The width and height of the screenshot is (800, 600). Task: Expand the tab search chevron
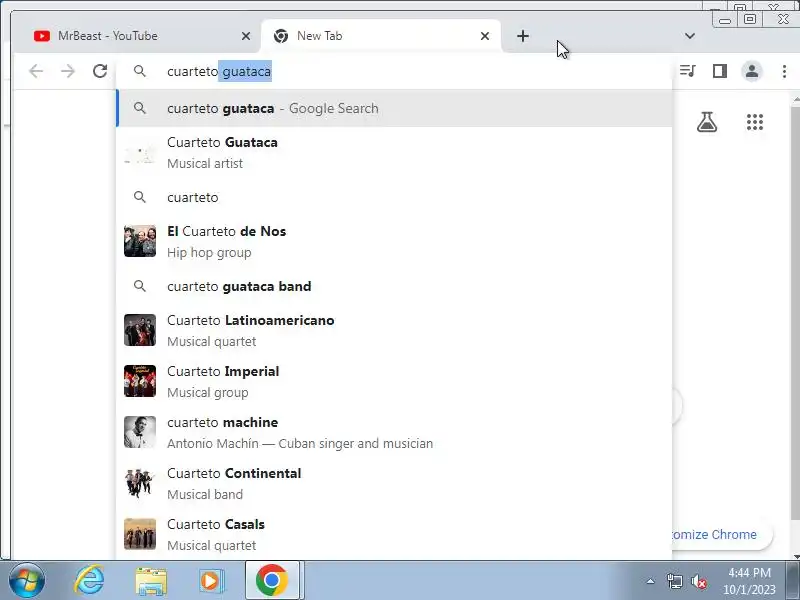click(x=690, y=36)
